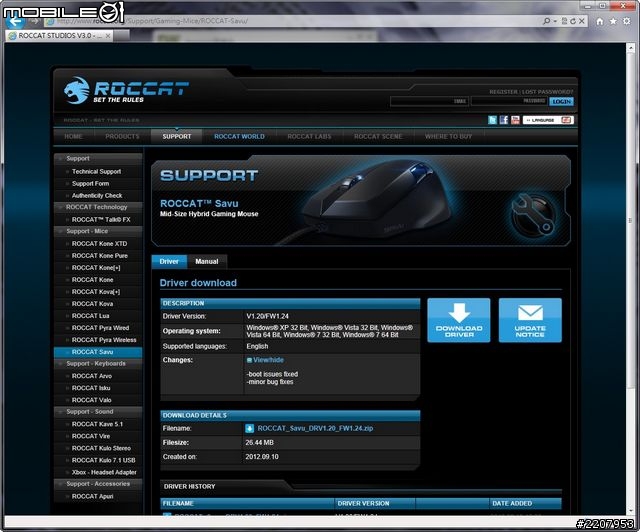Open Authenticity Check in sidebar

97,196
